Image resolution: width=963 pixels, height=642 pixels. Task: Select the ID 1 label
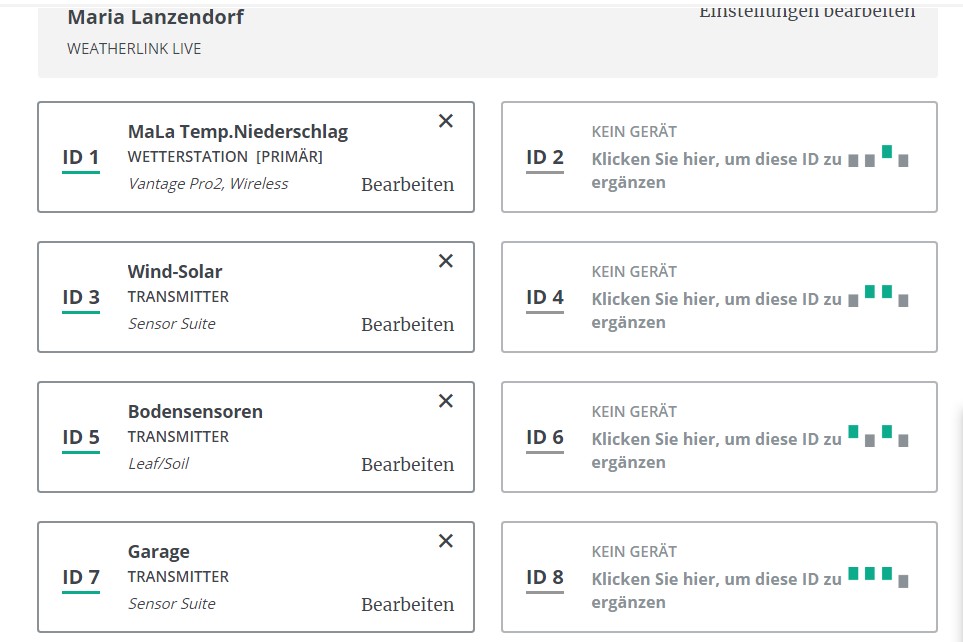pyautogui.click(x=80, y=157)
